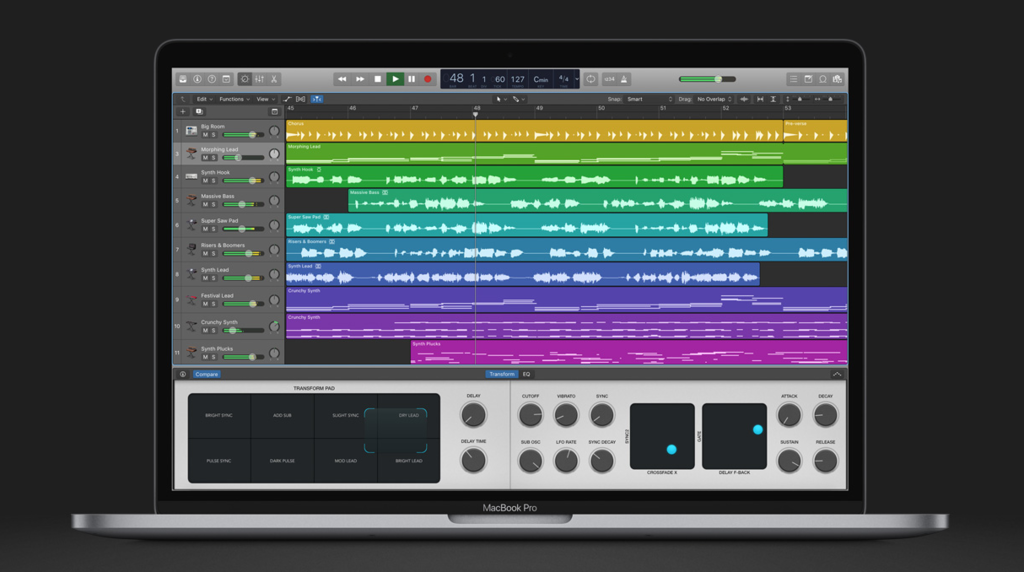This screenshot has width=1024, height=572.
Task: Click the track hierarchy back arrow
Action: (183, 99)
